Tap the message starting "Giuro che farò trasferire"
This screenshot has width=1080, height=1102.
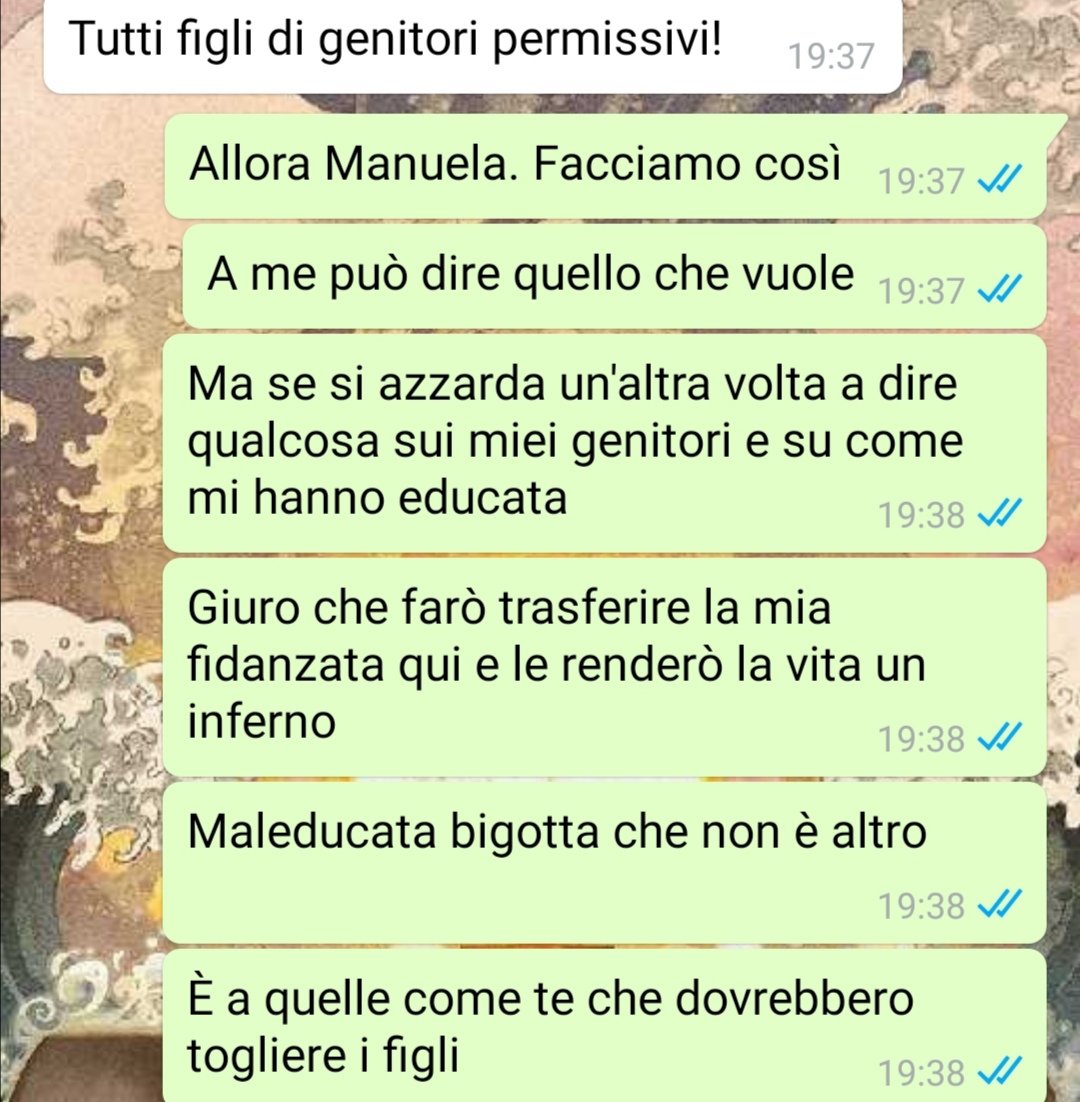click(x=605, y=667)
